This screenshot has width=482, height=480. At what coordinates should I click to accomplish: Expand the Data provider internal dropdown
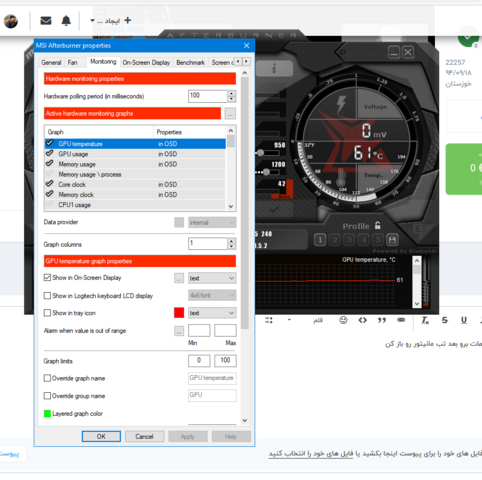(212, 222)
